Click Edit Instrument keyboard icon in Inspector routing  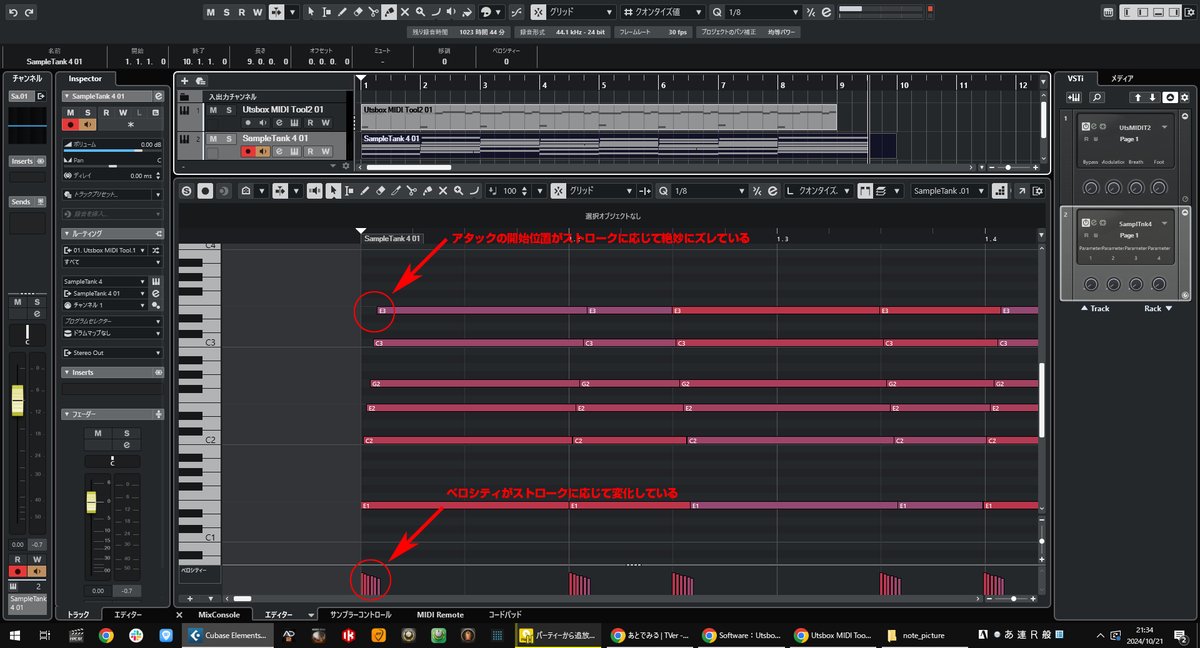click(x=157, y=281)
